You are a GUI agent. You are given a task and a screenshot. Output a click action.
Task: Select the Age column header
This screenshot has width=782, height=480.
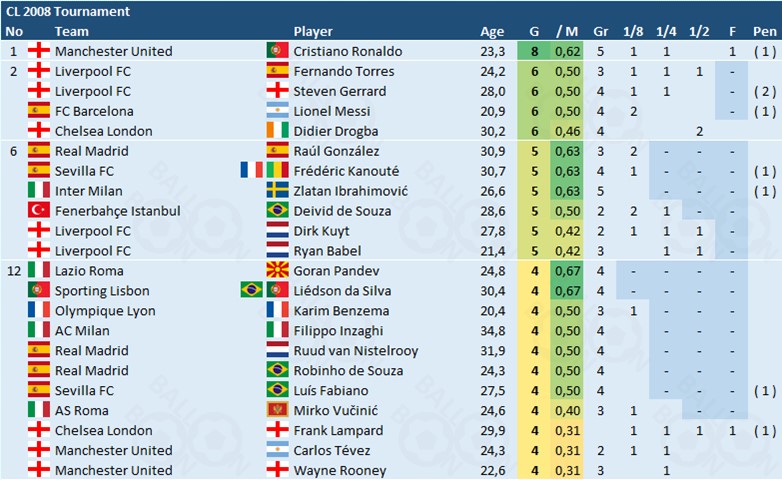pyautogui.click(x=492, y=31)
